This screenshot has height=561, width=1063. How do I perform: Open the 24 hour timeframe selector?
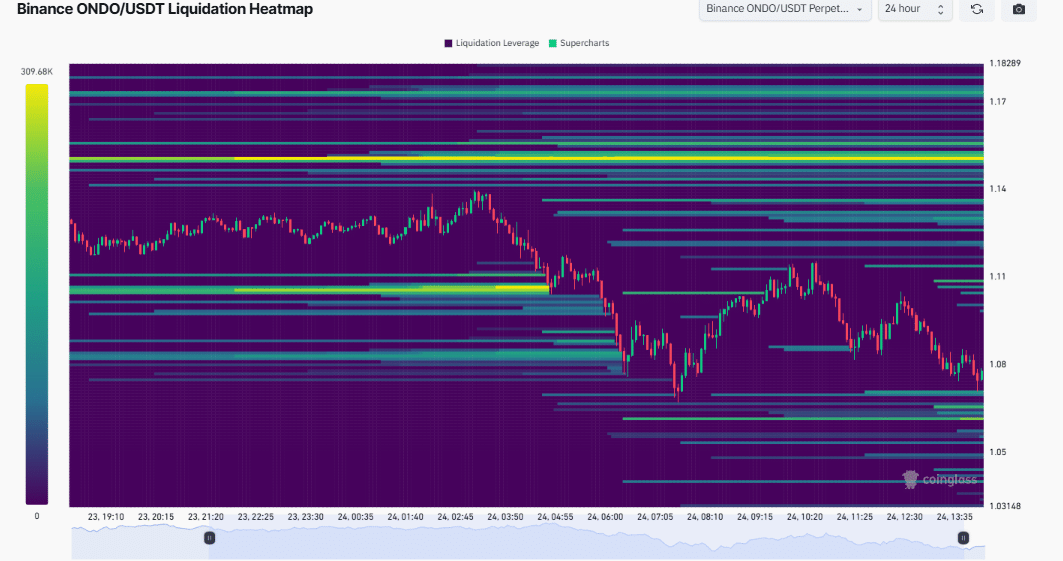coord(914,9)
